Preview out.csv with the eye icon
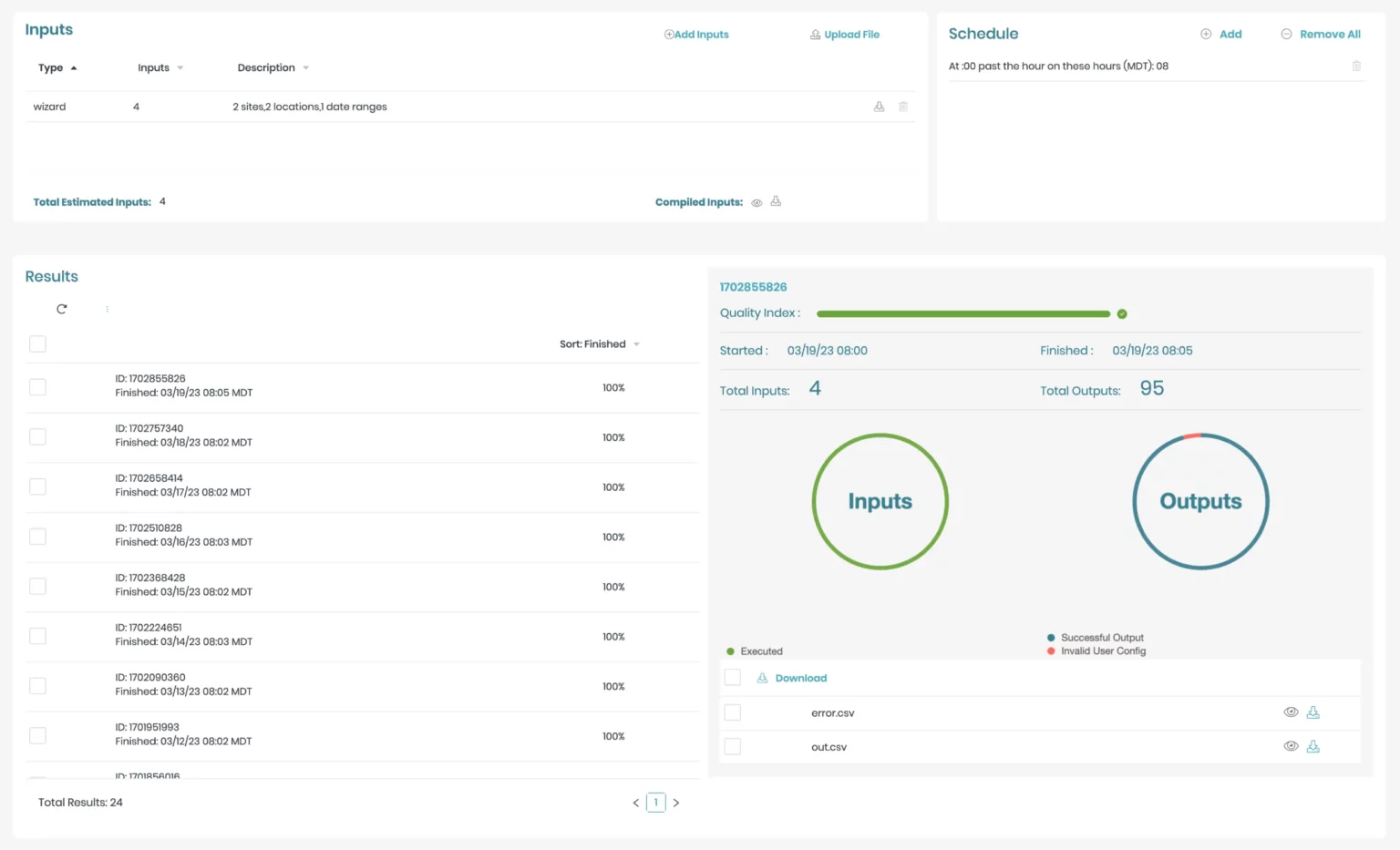The height and width of the screenshot is (850, 1400). pyautogui.click(x=1291, y=745)
